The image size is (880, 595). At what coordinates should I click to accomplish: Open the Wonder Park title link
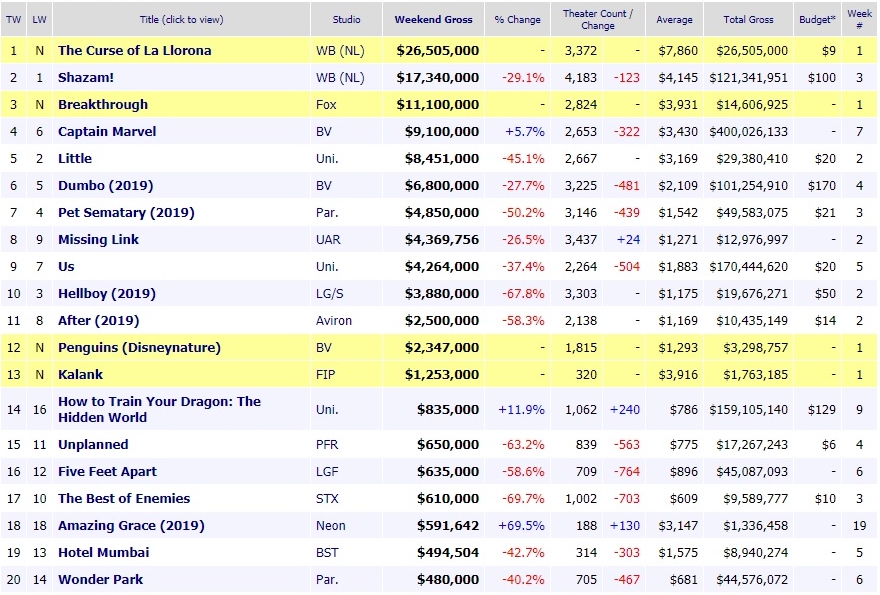[x=100, y=579]
